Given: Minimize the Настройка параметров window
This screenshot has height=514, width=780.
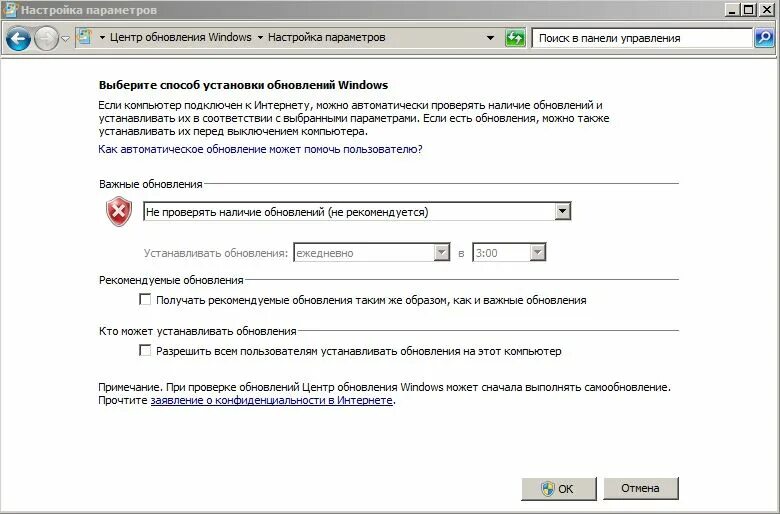Looking at the screenshot, I should click(731, 9).
